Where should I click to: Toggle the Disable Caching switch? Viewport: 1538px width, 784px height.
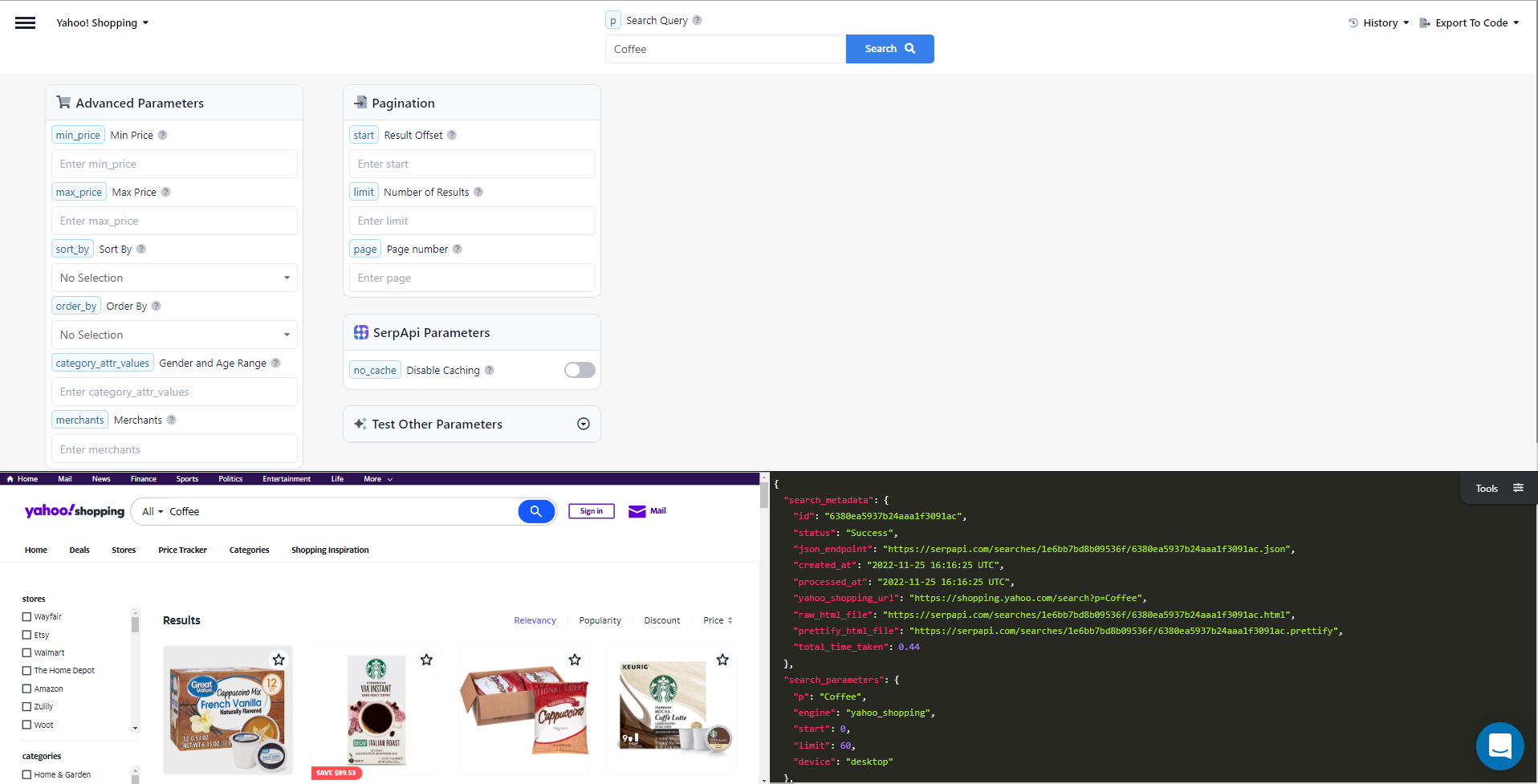point(580,370)
